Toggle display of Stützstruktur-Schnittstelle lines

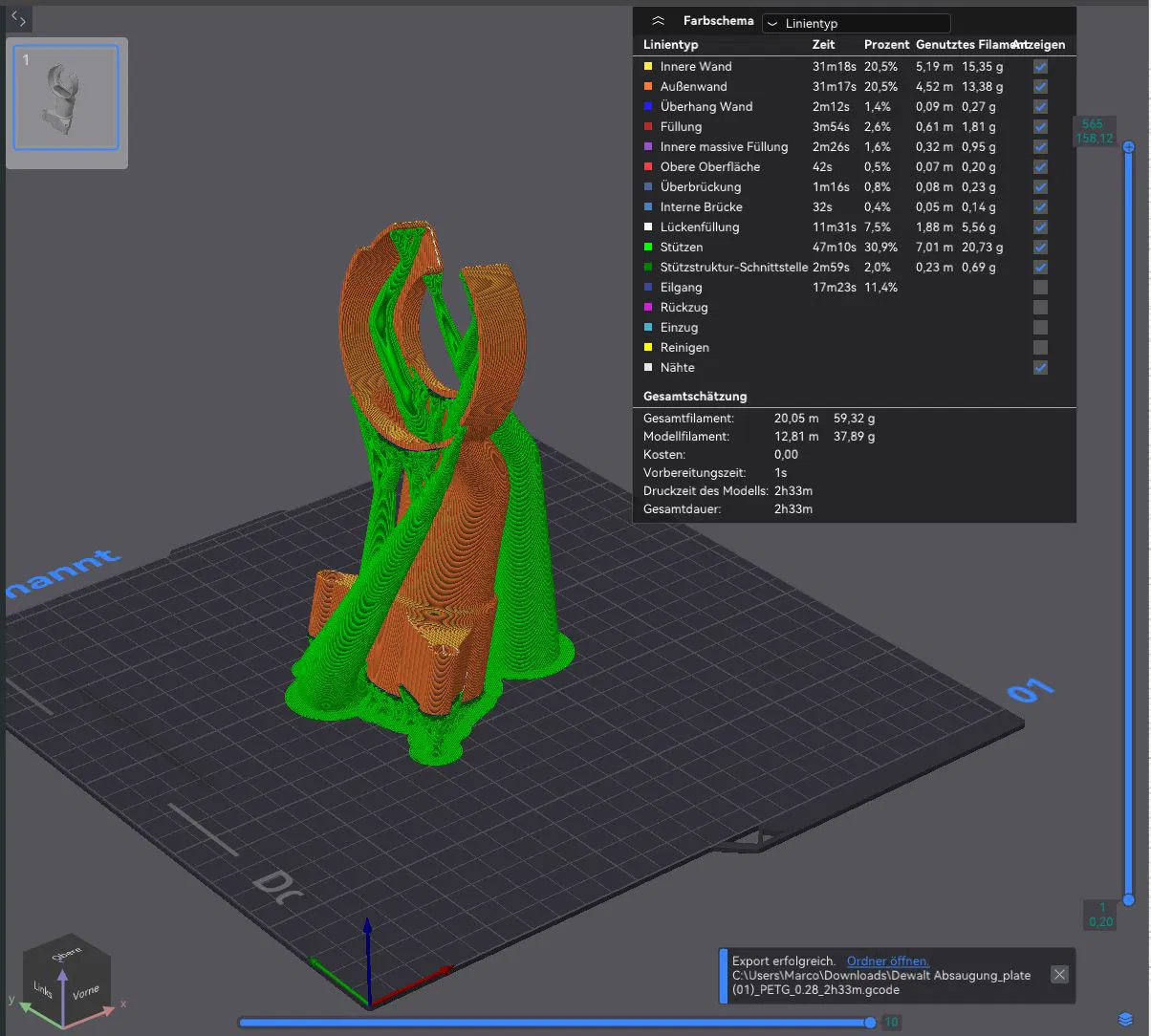tap(1040, 268)
